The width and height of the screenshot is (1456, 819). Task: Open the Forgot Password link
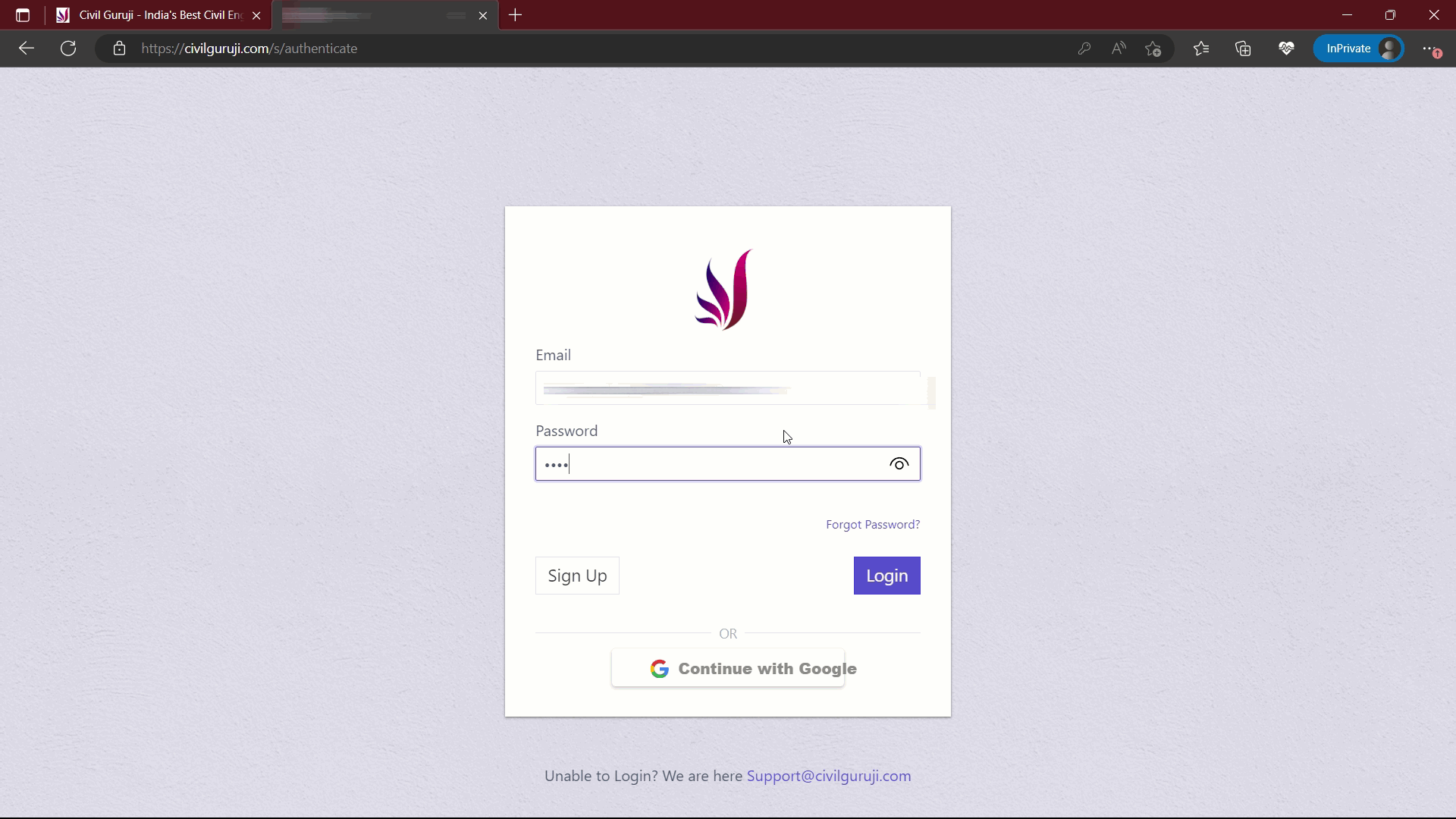pyautogui.click(x=873, y=525)
